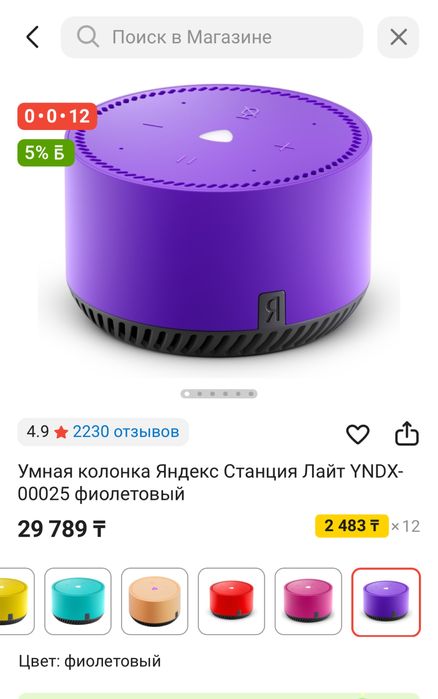Tap the red 0·0·12 installment badge
This screenshot has width=438, height=699.
57,116
